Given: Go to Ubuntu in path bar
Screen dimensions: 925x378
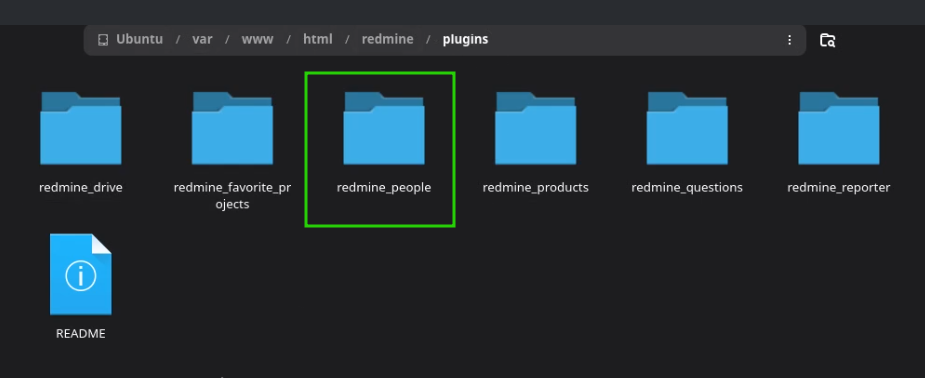Looking at the screenshot, I should click(139, 40).
